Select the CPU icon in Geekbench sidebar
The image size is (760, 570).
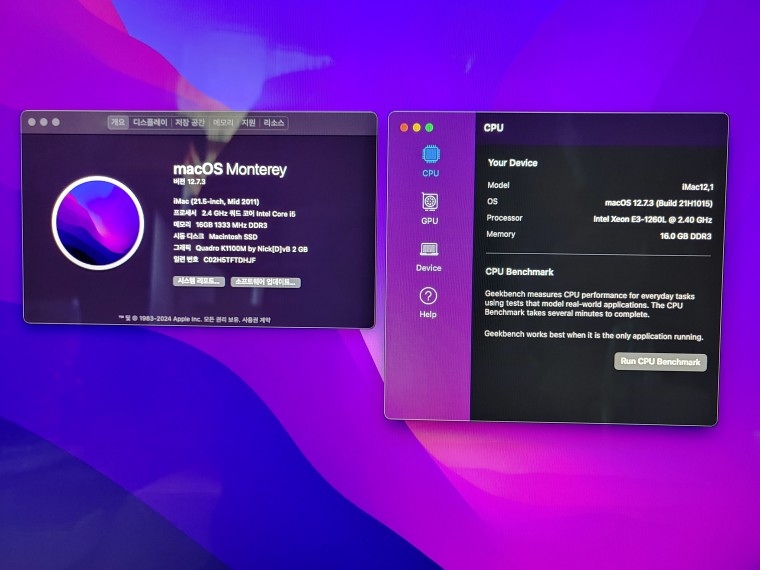click(430, 155)
